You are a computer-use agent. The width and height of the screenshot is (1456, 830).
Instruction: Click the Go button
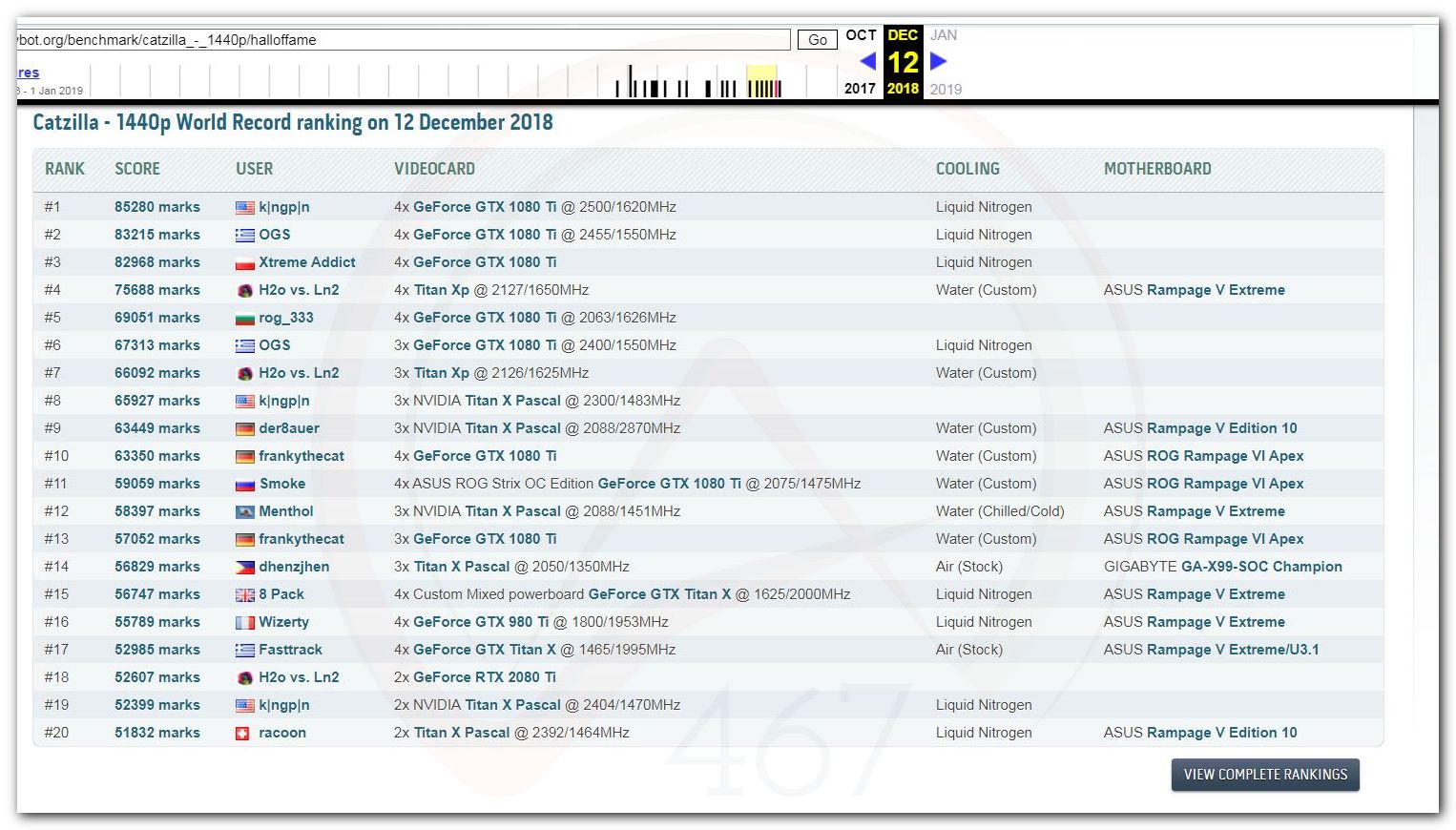(818, 40)
